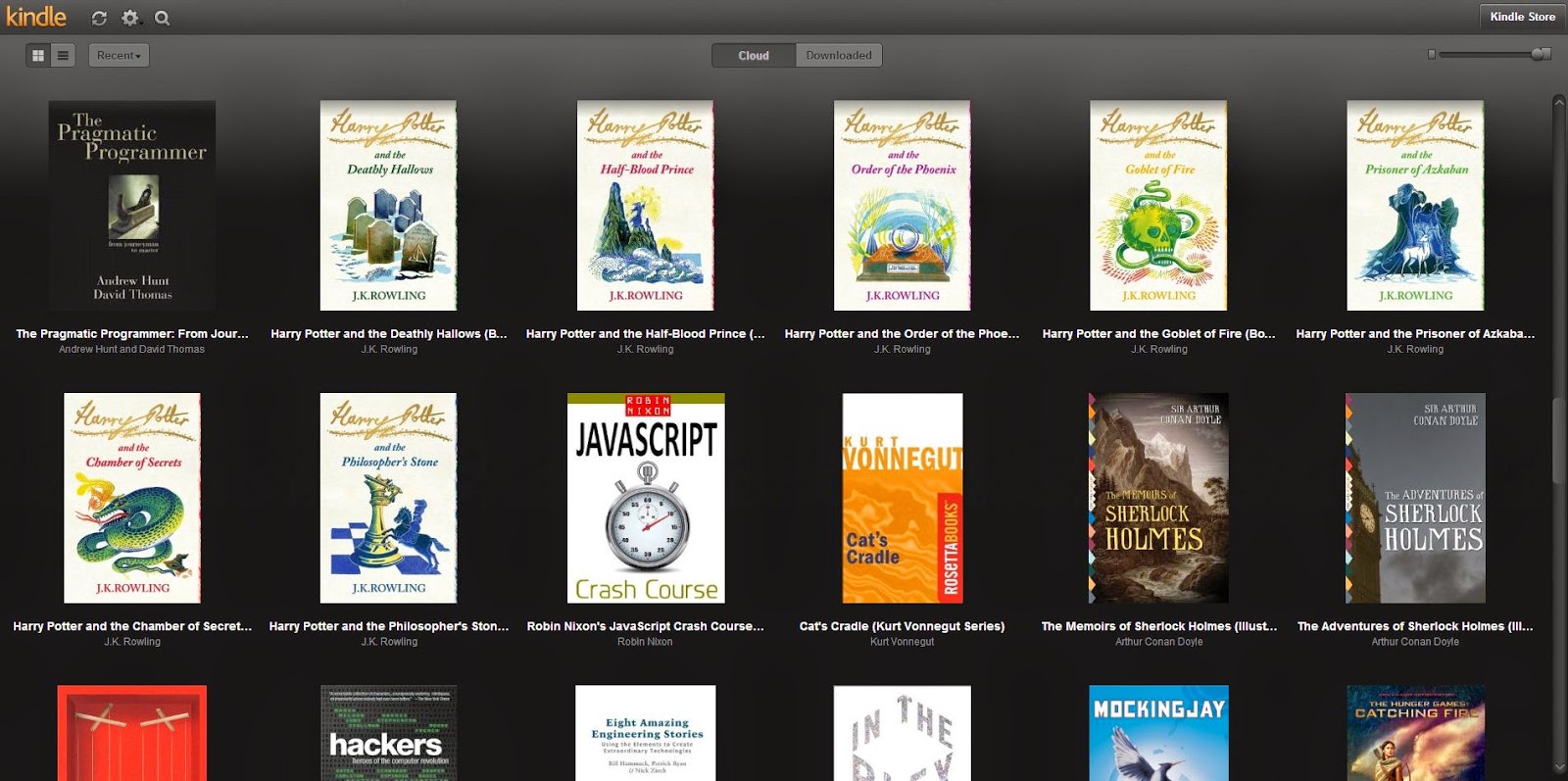The height and width of the screenshot is (781, 1568).
Task: Click author 'Andrew Hunt and David Thomas'
Action: [x=132, y=350]
